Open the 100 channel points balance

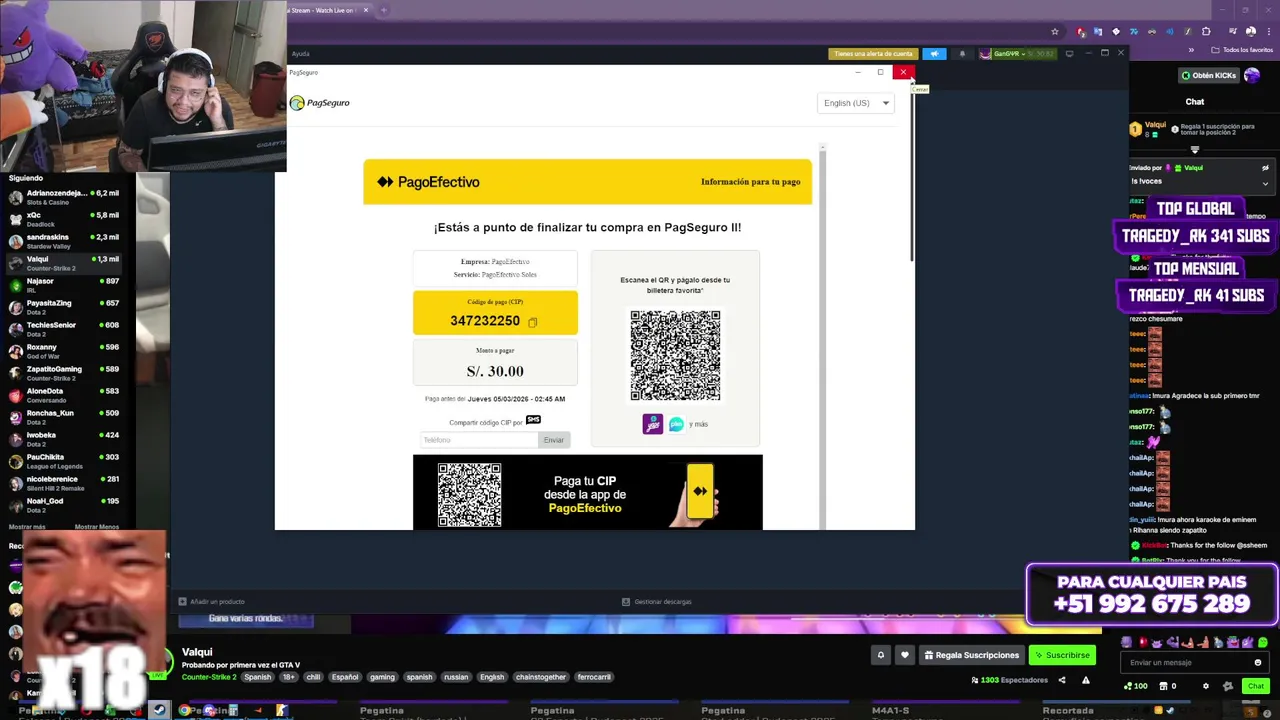pos(1136,686)
